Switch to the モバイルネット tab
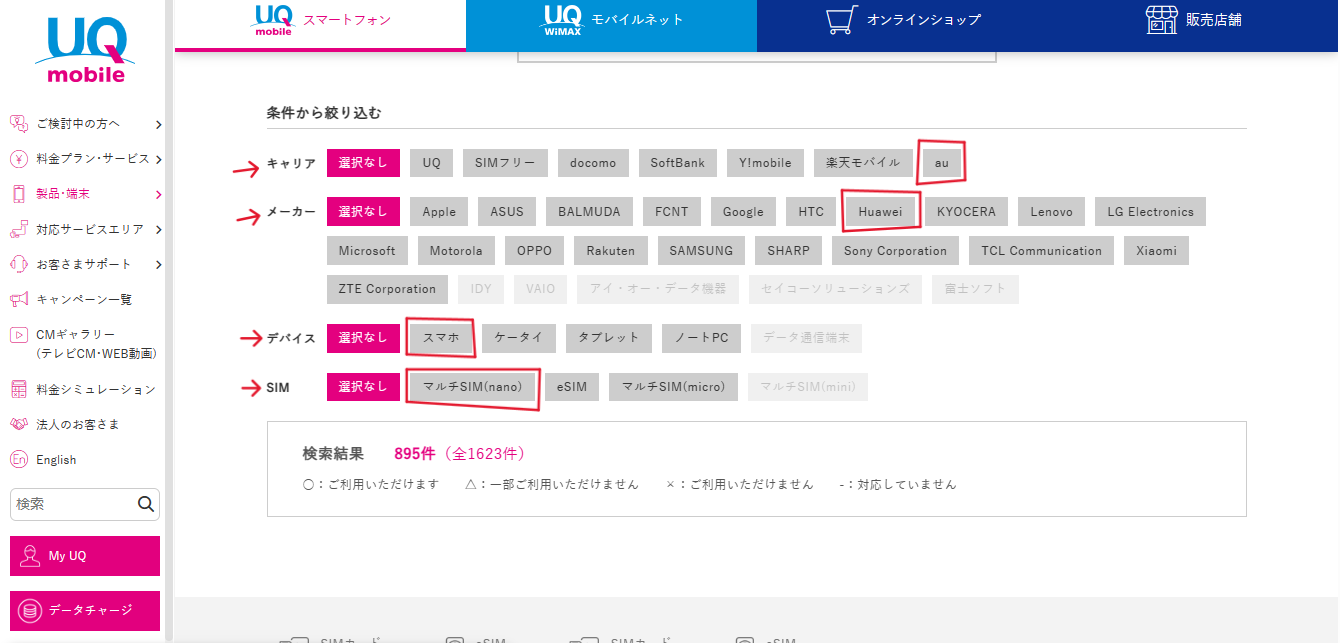Viewport: 1340px width, 643px height. click(x=611, y=25)
